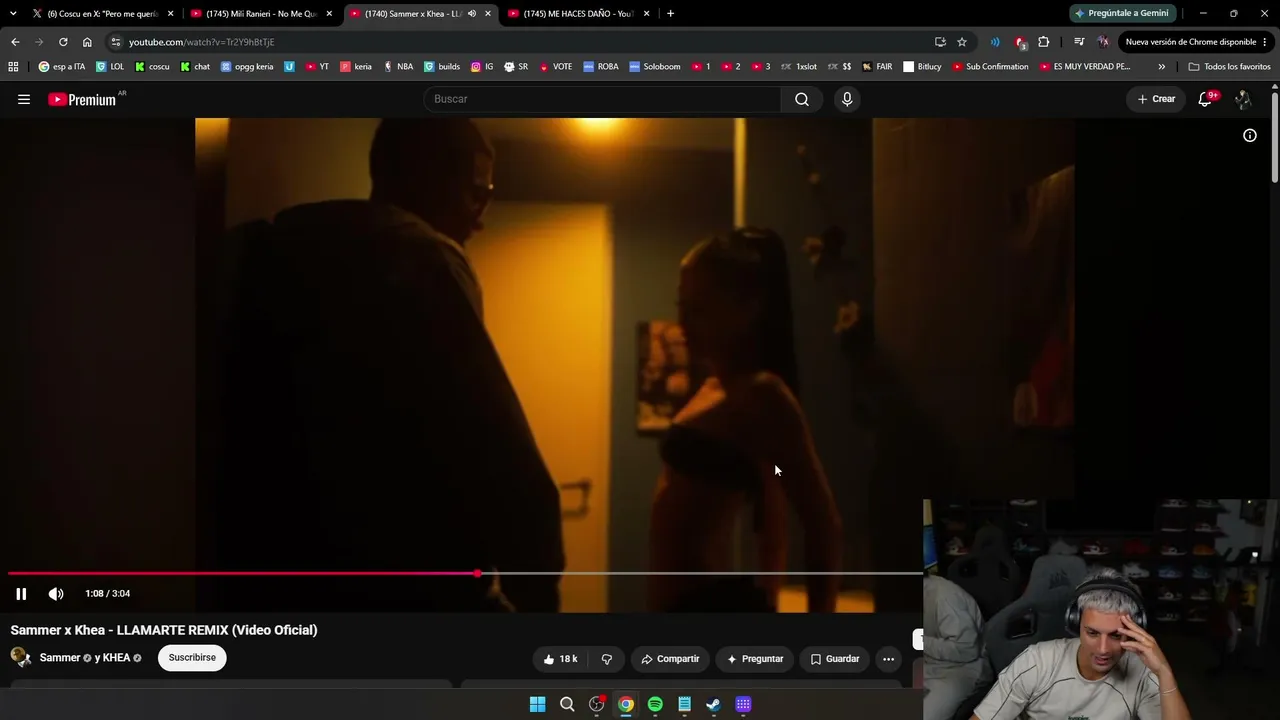Open the Soloboom bookmark
Image resolution: width=1280 pixels, height=720 pixels.
(655, 67)
